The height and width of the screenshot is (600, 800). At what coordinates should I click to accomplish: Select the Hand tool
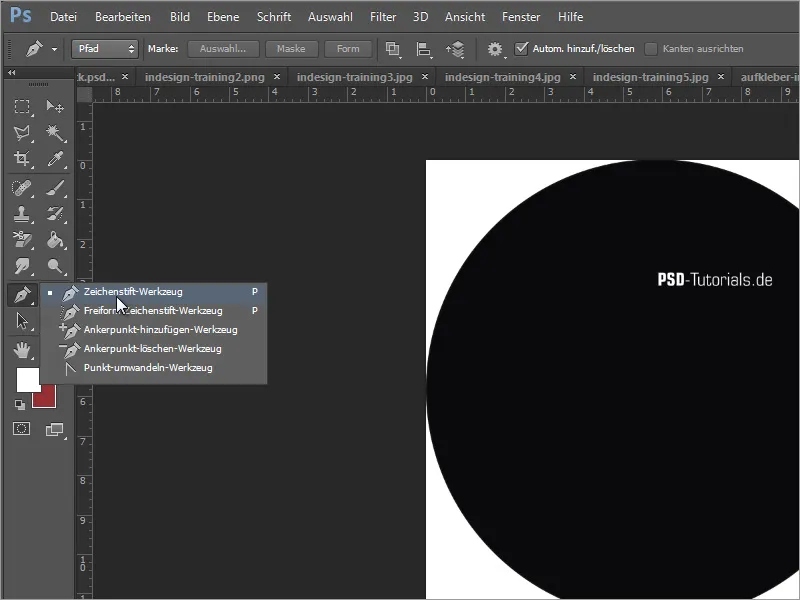point(22,350)
